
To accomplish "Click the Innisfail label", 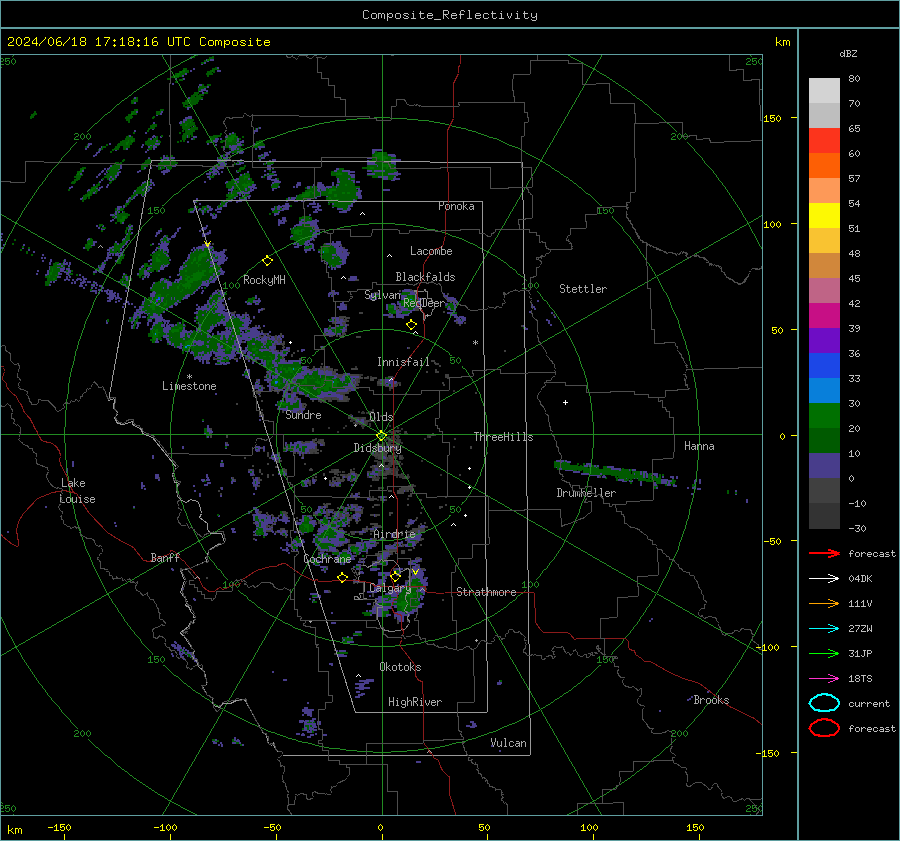I will tap(403, 362).
